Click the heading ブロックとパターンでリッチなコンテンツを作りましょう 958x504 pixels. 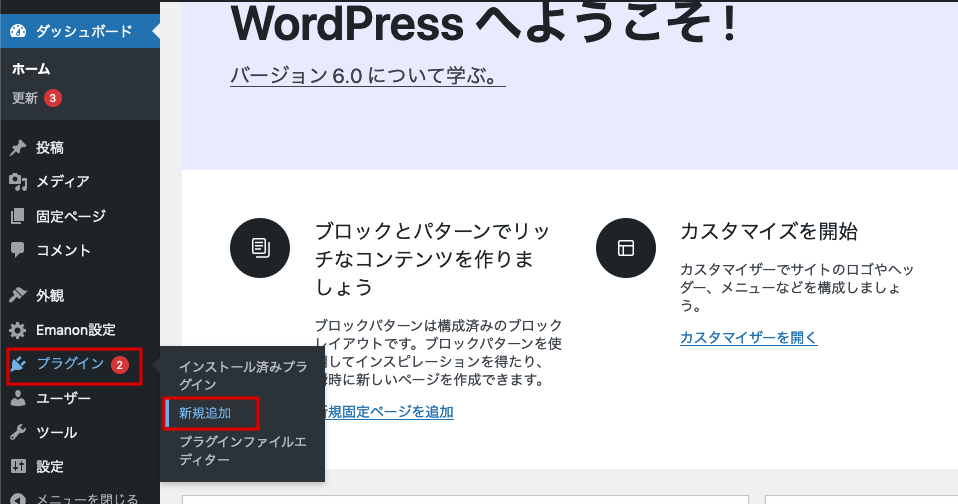(x=433, y=259)
